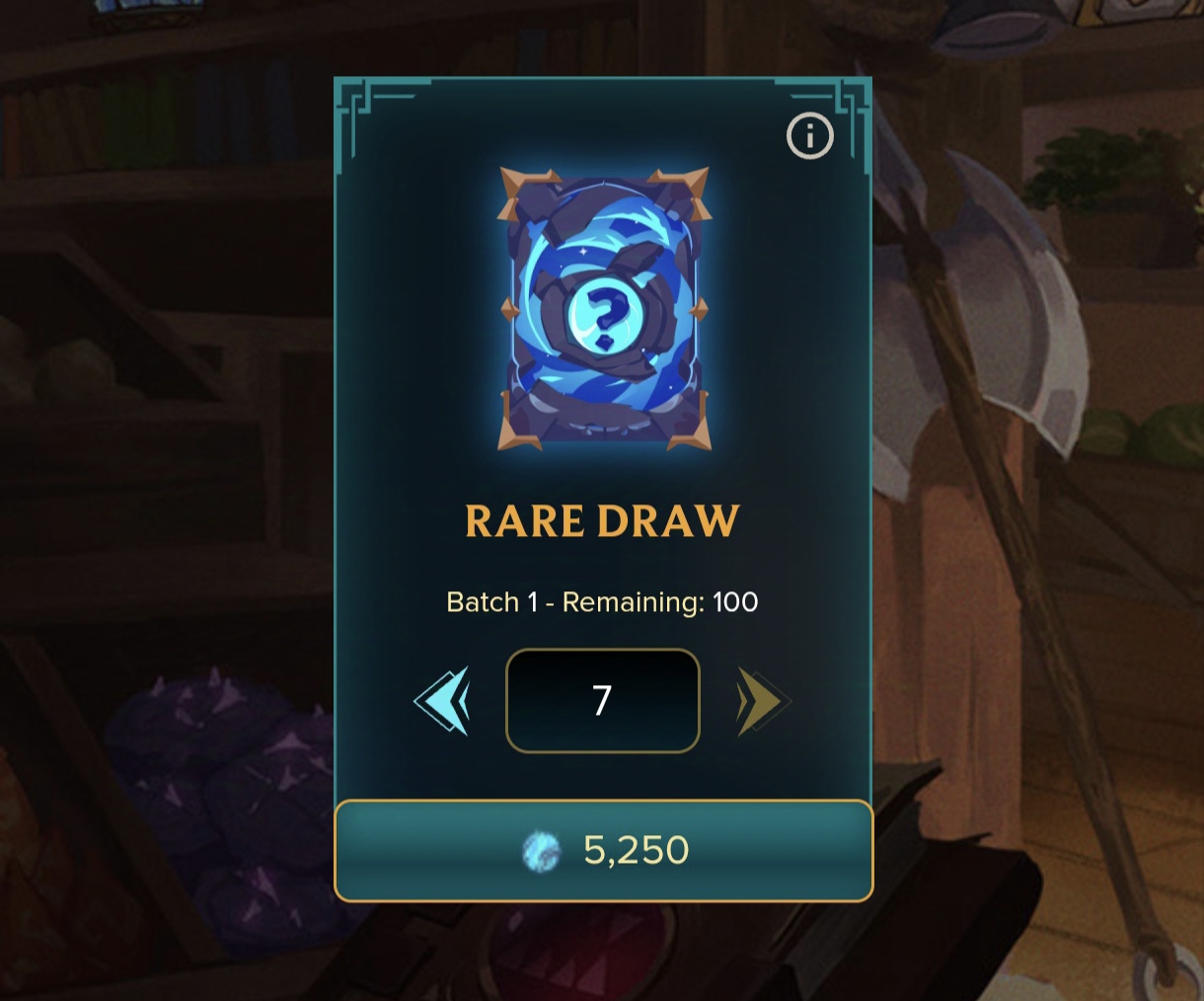The image size is (1204, 1001).
Task: Click the RARE DRAW title
Action: [602, 521]
